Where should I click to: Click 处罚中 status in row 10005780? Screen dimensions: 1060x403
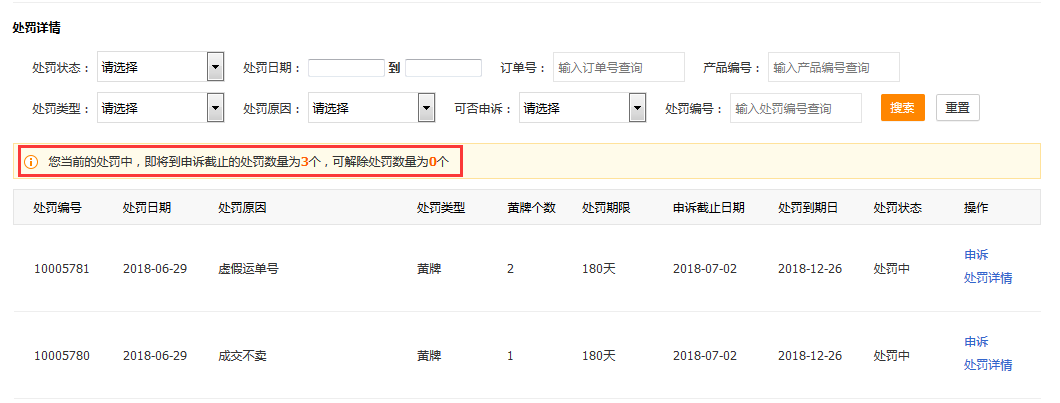[891, 355]
